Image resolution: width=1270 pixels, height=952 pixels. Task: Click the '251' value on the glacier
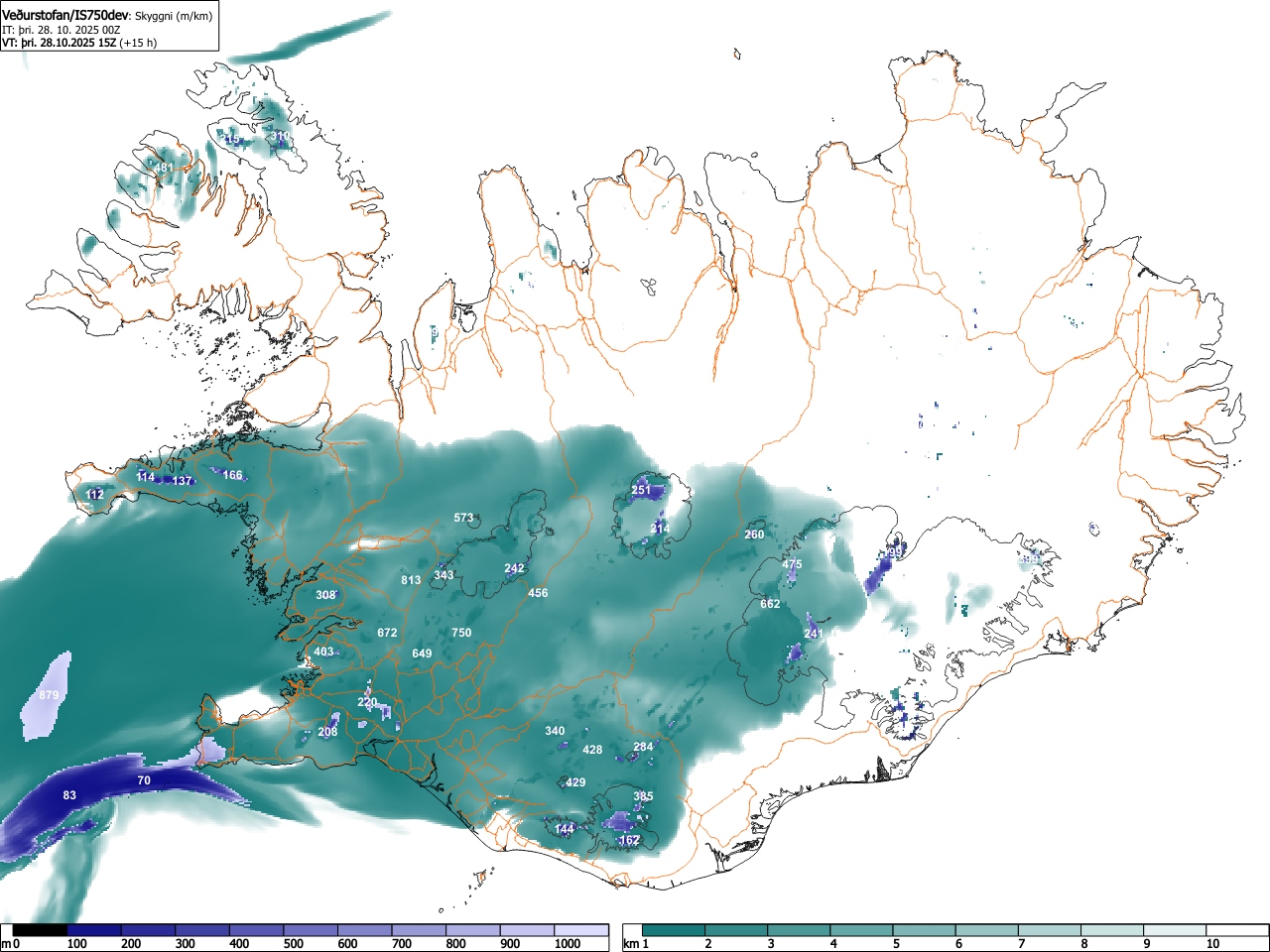click(642, 490)
